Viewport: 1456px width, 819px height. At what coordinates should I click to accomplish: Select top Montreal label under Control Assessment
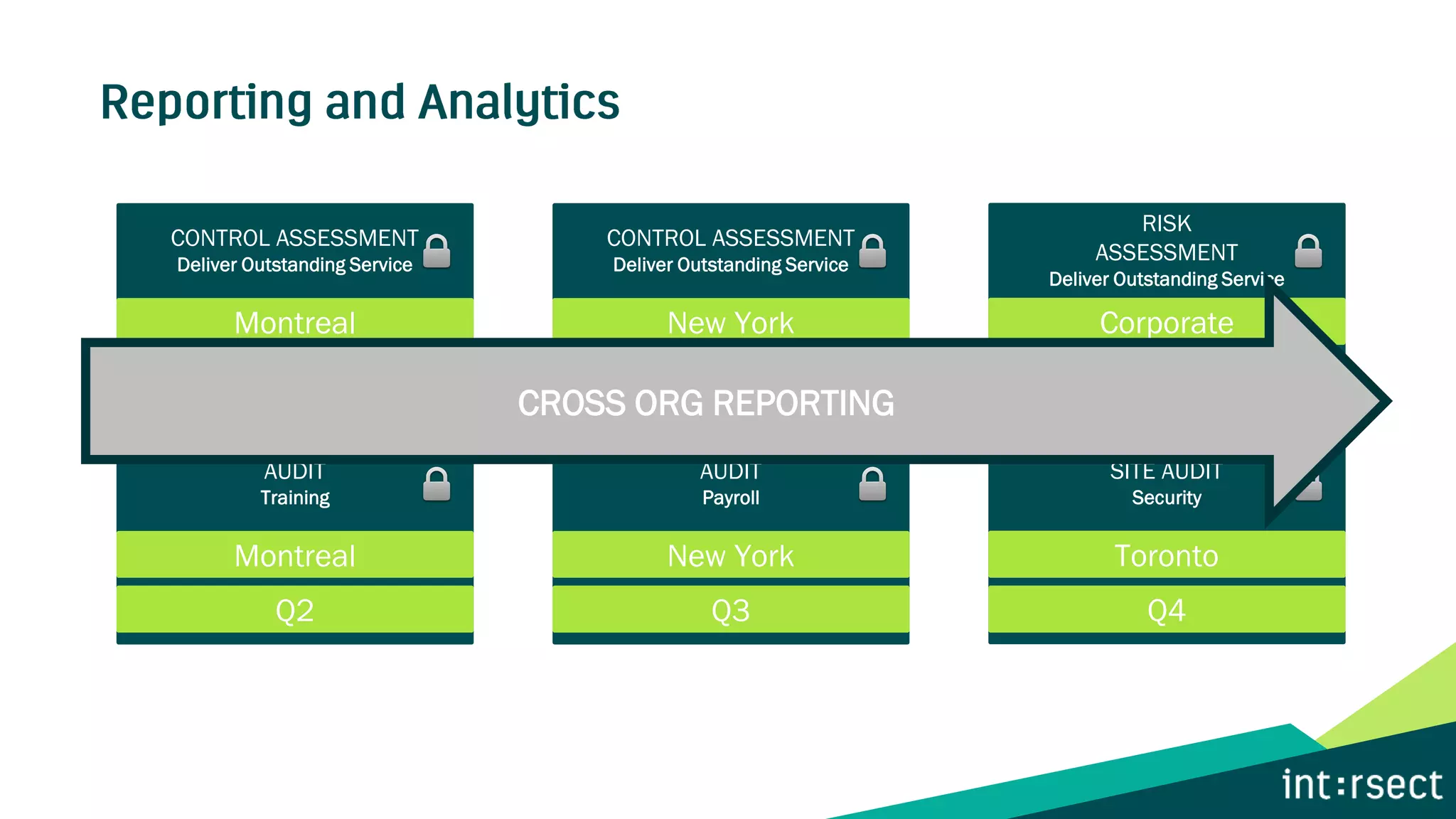click(294, 320)
